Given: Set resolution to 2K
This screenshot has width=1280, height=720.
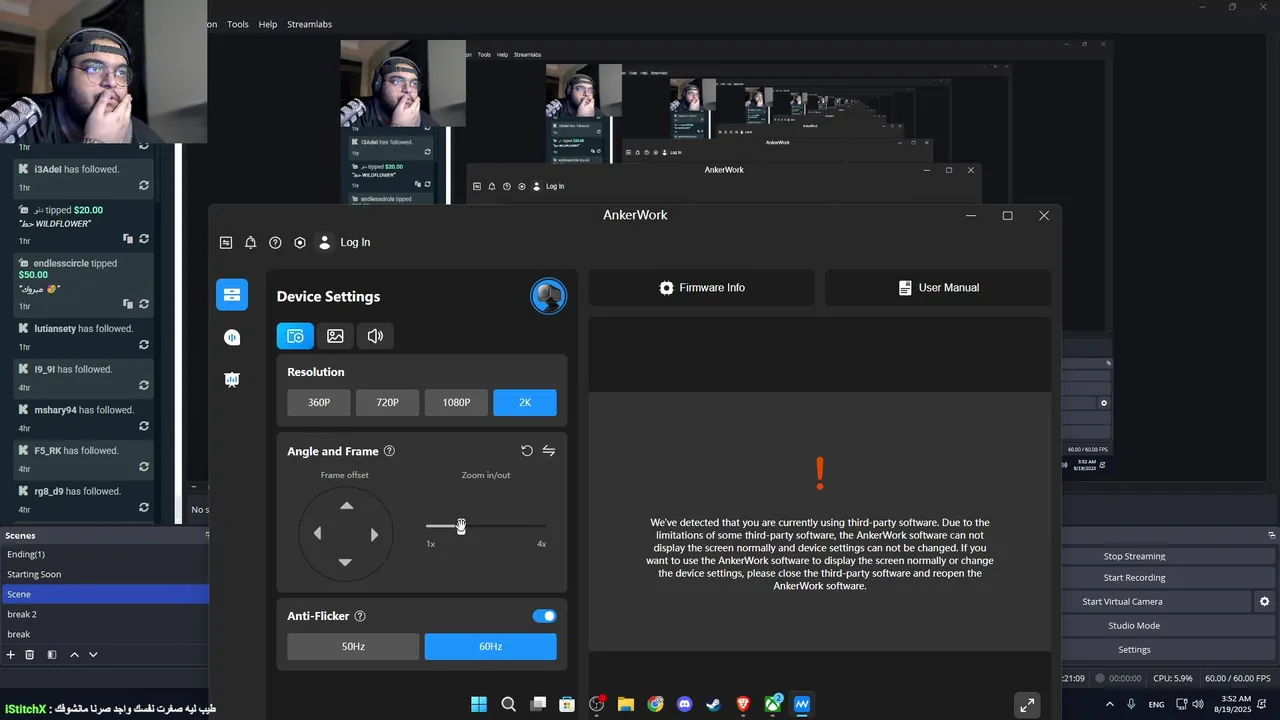Looking at the screenshot, I should coord(525,402).
